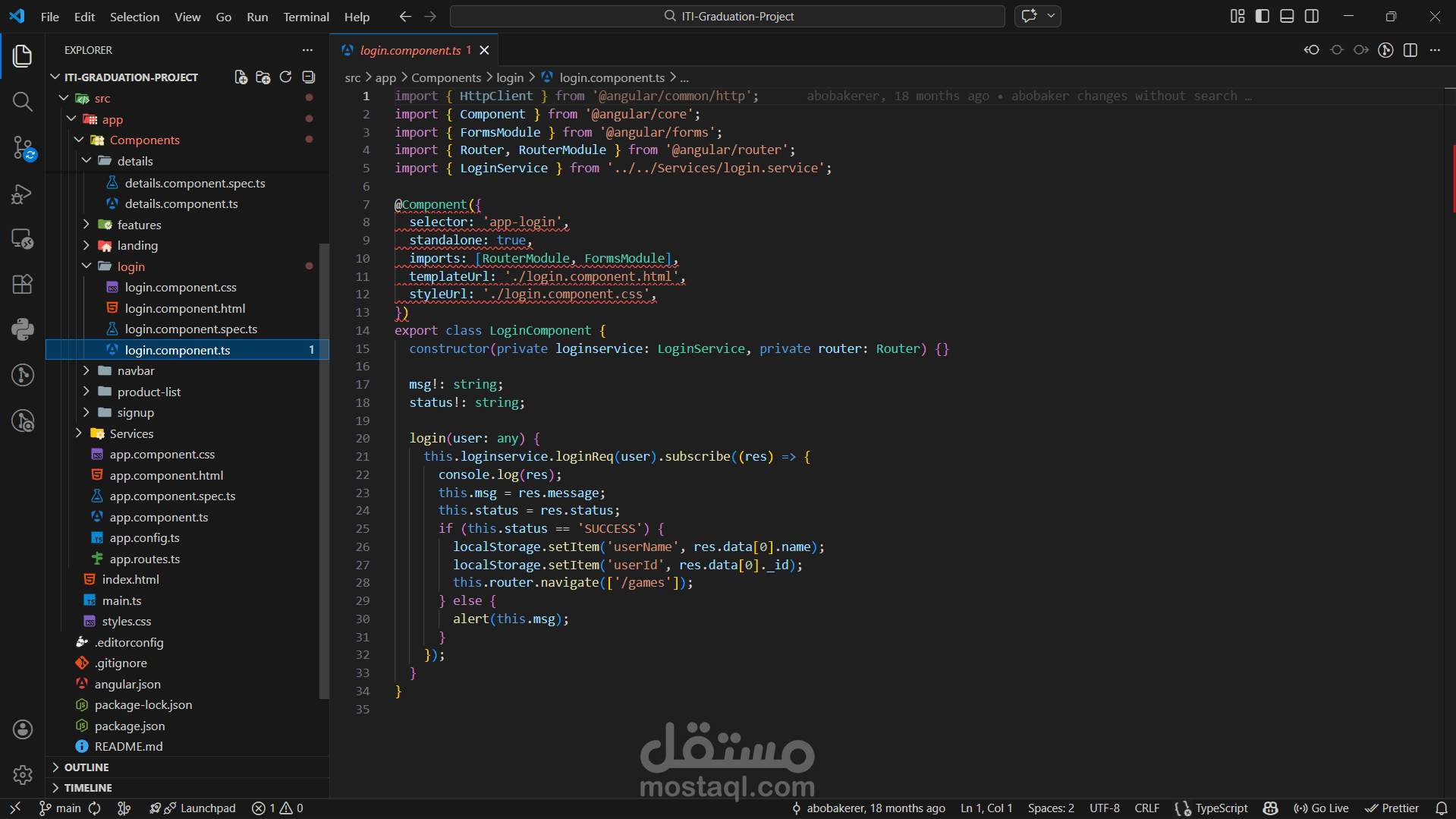This screenshot has height=819, width=1456.
Task: Click the ITI-Graduation-Project command center search box
Action: [728, 16]
